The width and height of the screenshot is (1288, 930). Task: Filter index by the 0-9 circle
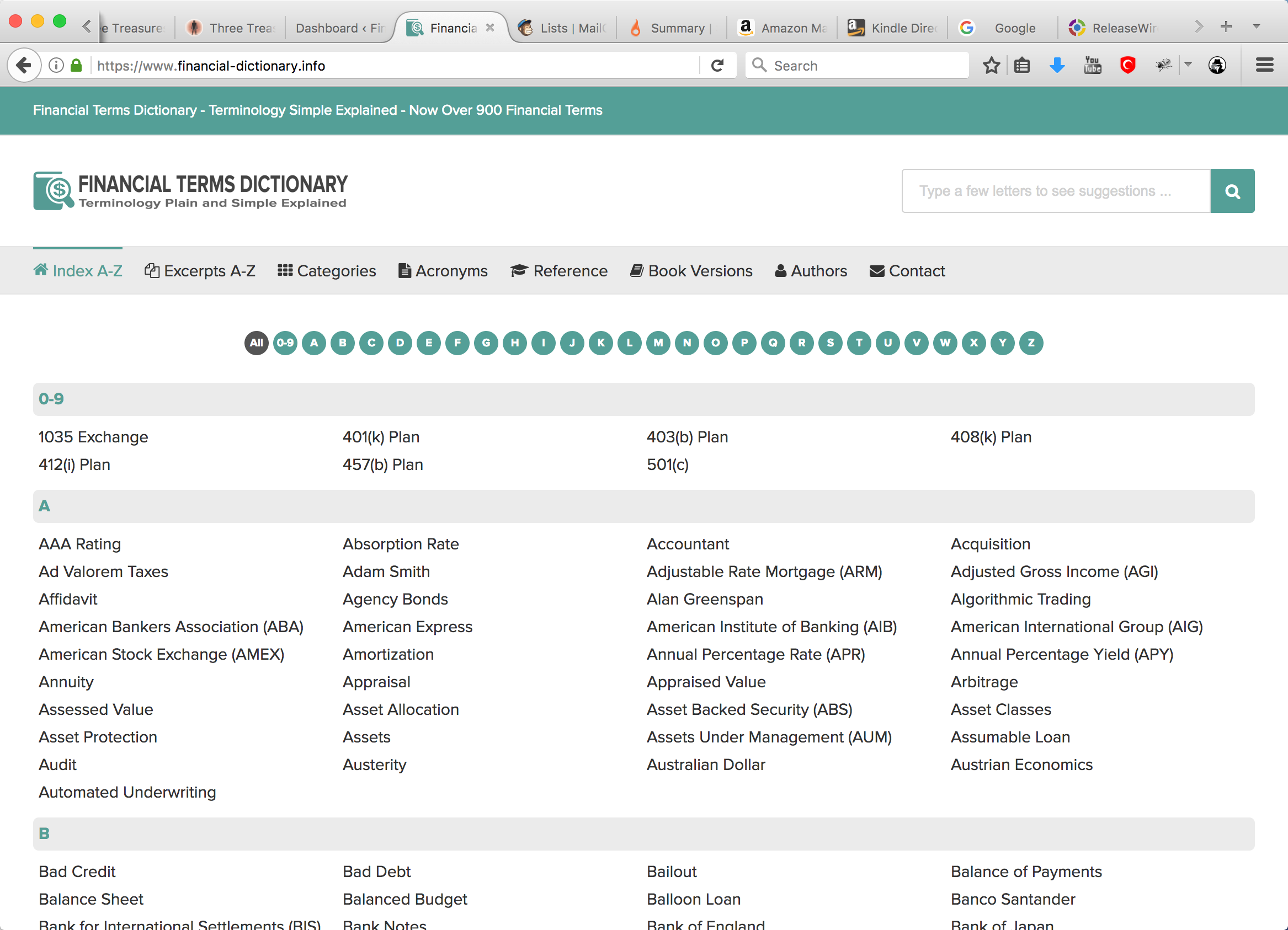[x=285, y=343]
